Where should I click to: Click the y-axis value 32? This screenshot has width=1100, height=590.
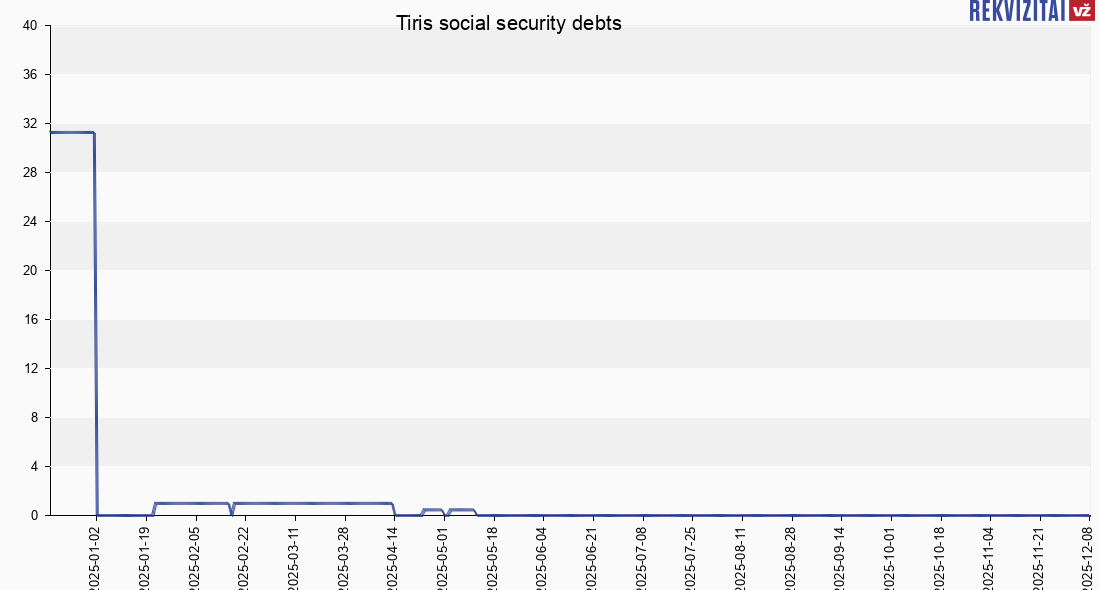(30, 124)
